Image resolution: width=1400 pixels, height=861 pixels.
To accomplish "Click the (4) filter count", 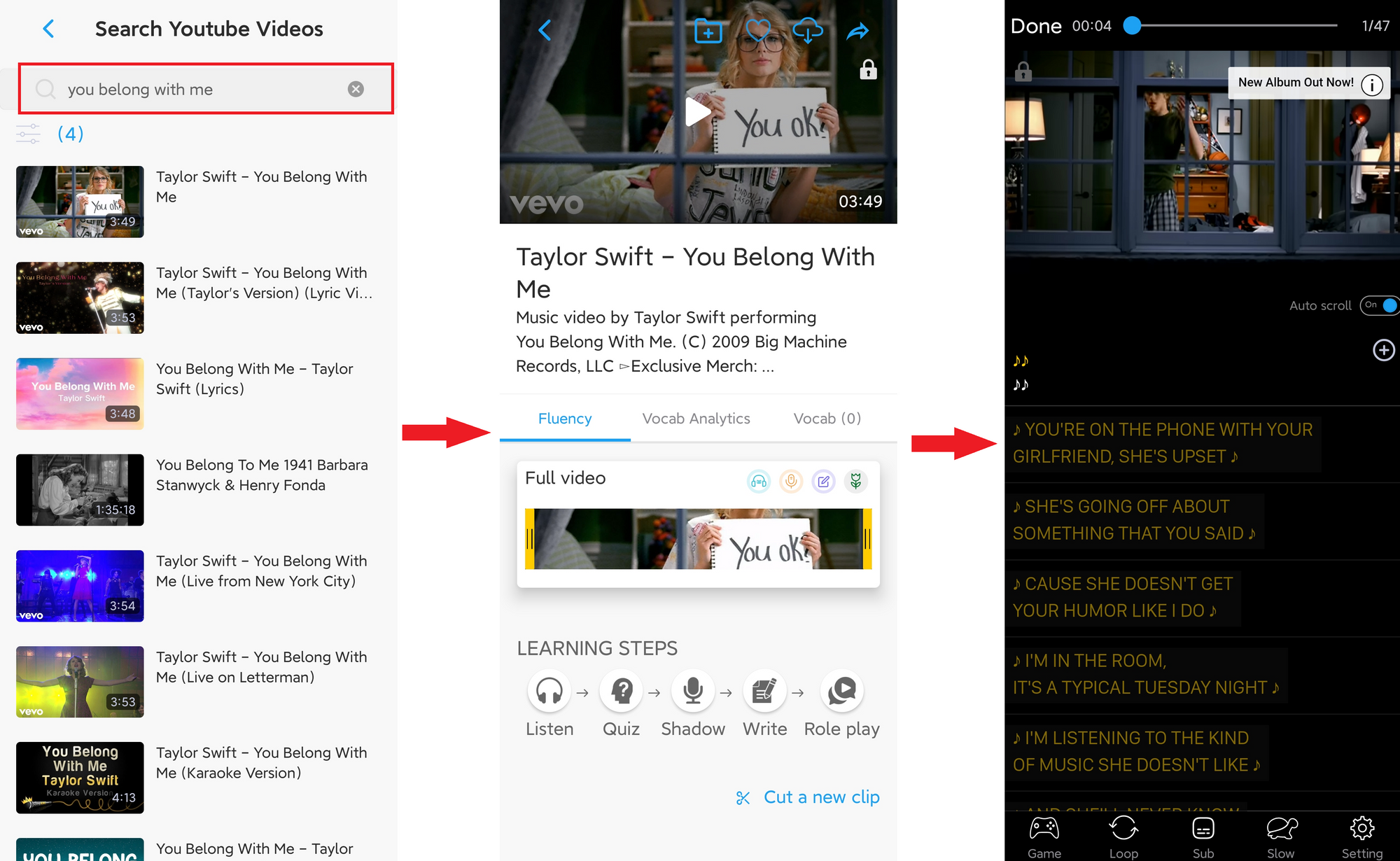I will click(x=71, y=134).
